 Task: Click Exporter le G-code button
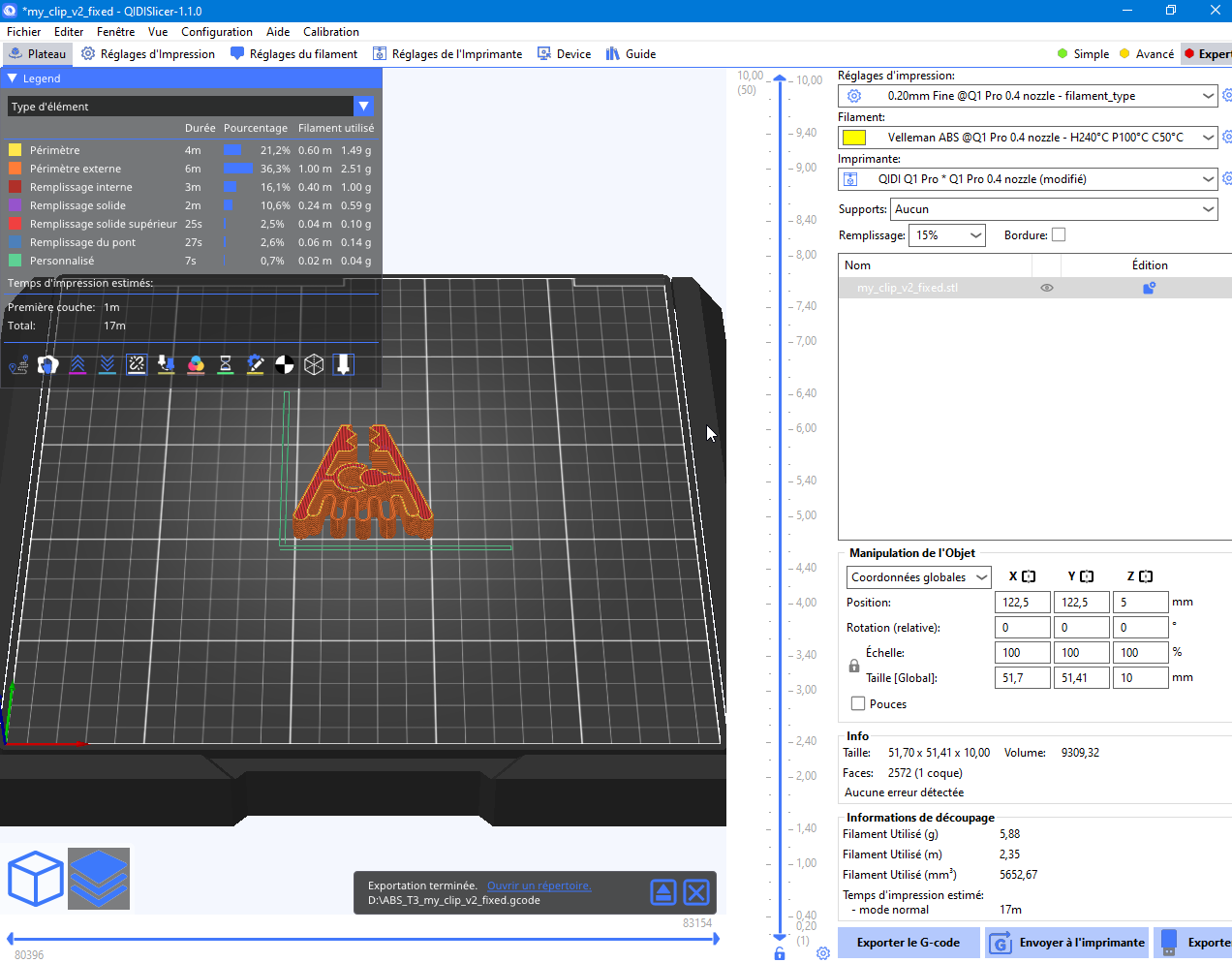click(x=909, y=943)
